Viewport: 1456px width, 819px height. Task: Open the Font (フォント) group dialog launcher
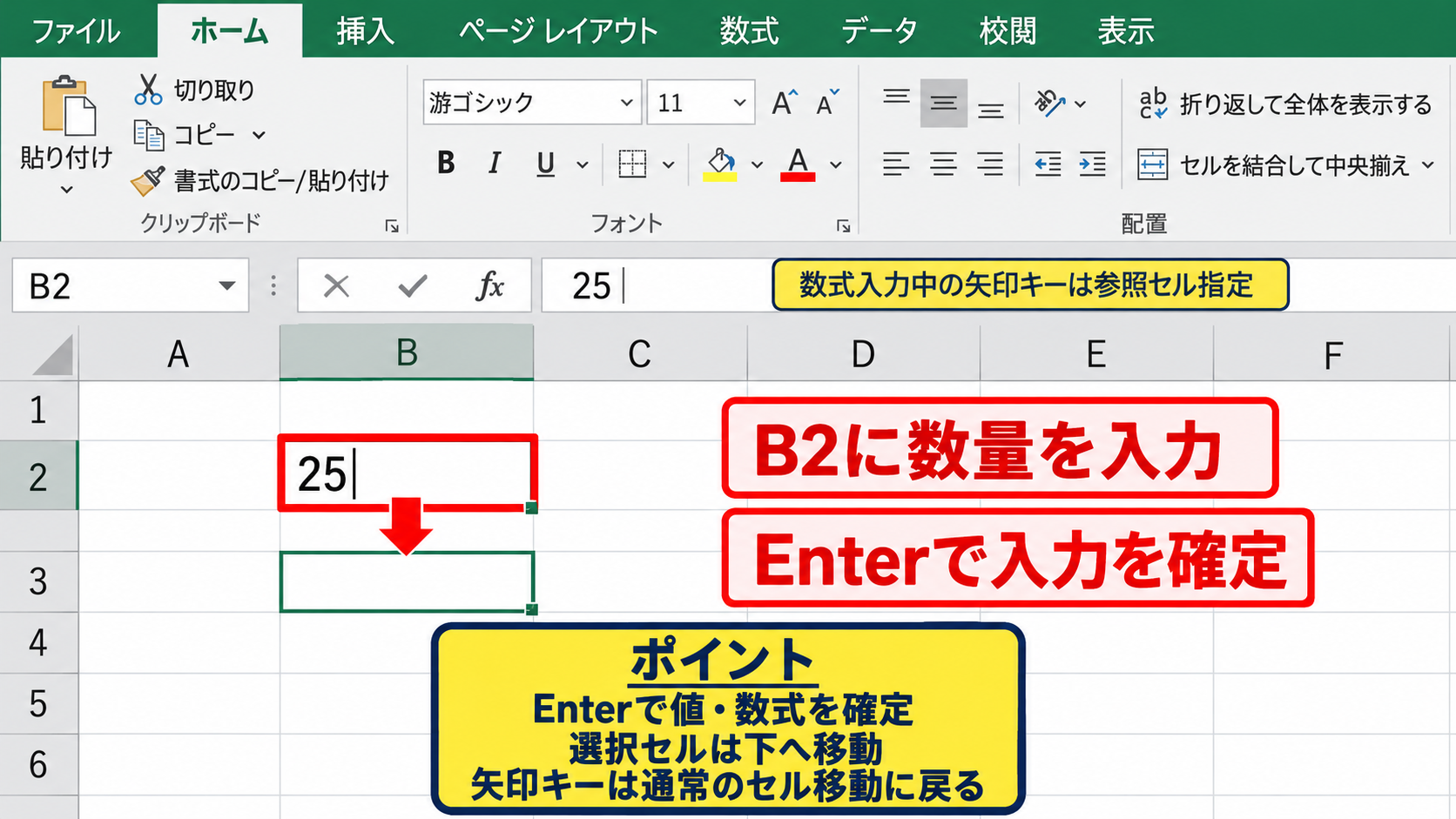click(843, 226)
